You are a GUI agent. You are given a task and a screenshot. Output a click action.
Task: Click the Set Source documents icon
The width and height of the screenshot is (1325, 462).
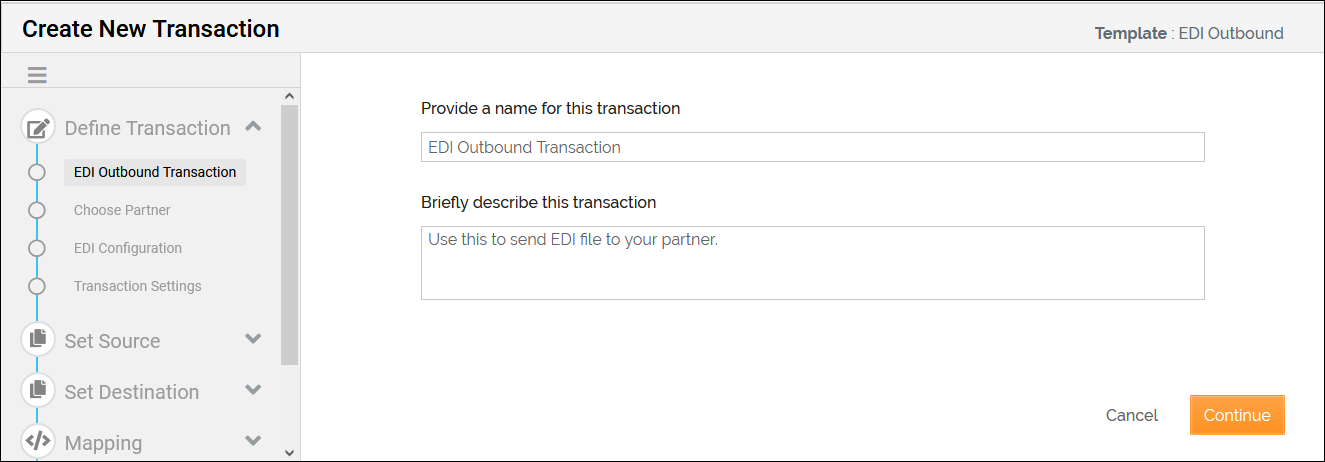tap(38, 339)
